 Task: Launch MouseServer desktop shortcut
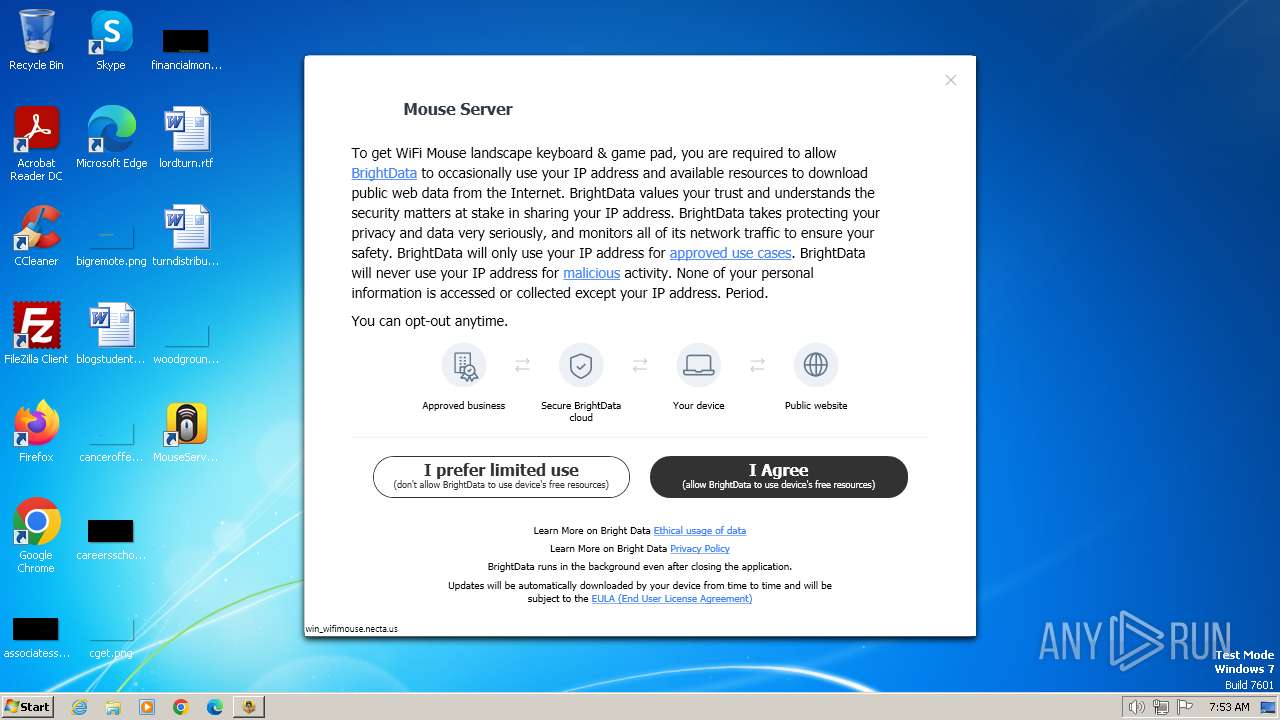coord(186,432)
